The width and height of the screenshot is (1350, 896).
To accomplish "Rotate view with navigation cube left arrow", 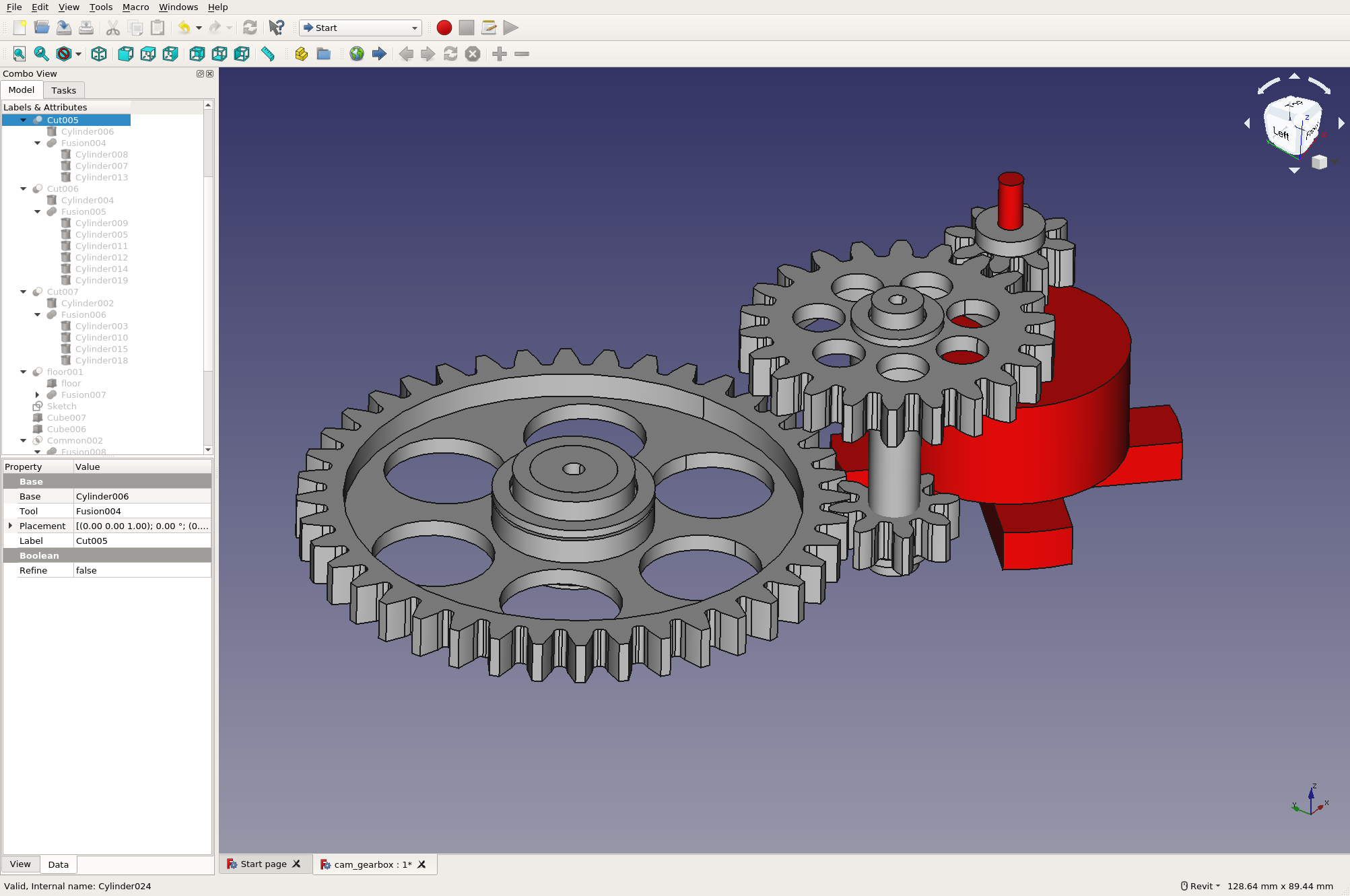I will click(x=1247, y=123).
